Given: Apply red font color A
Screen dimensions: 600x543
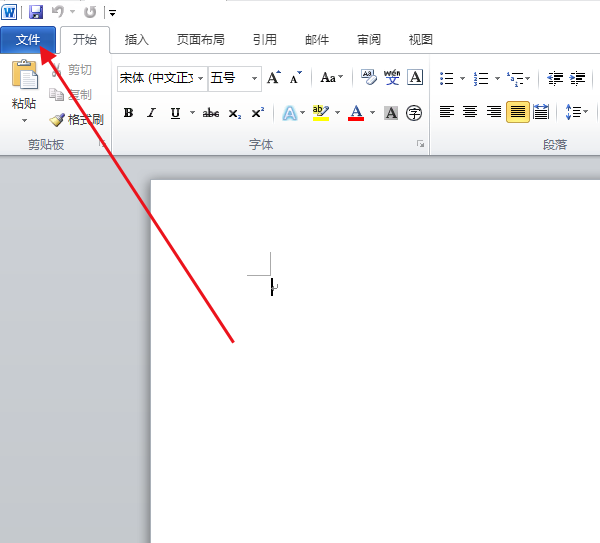Looking at the screenshot, I should 356,113.
